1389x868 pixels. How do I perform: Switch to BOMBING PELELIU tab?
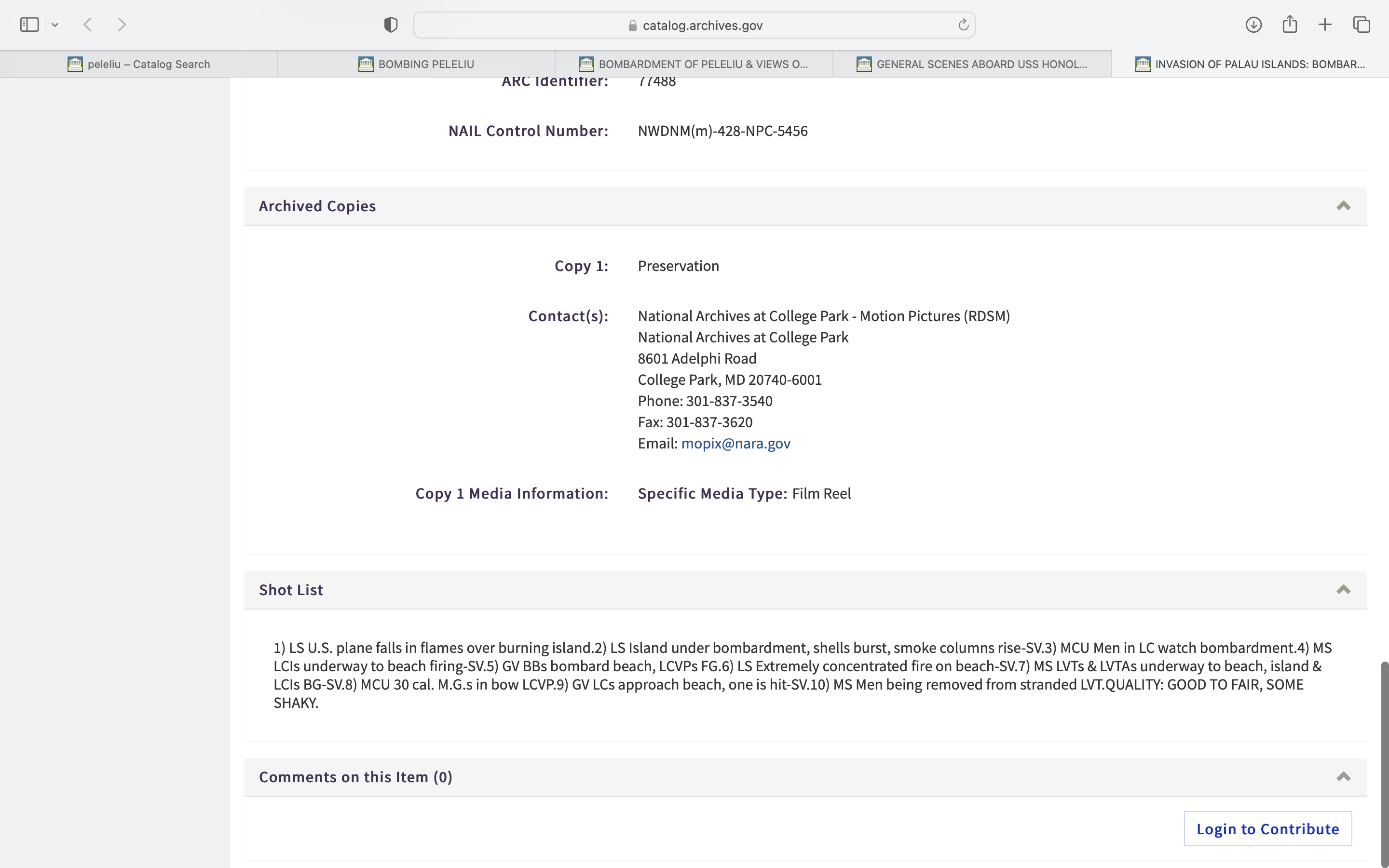click(x=416, y=64)
